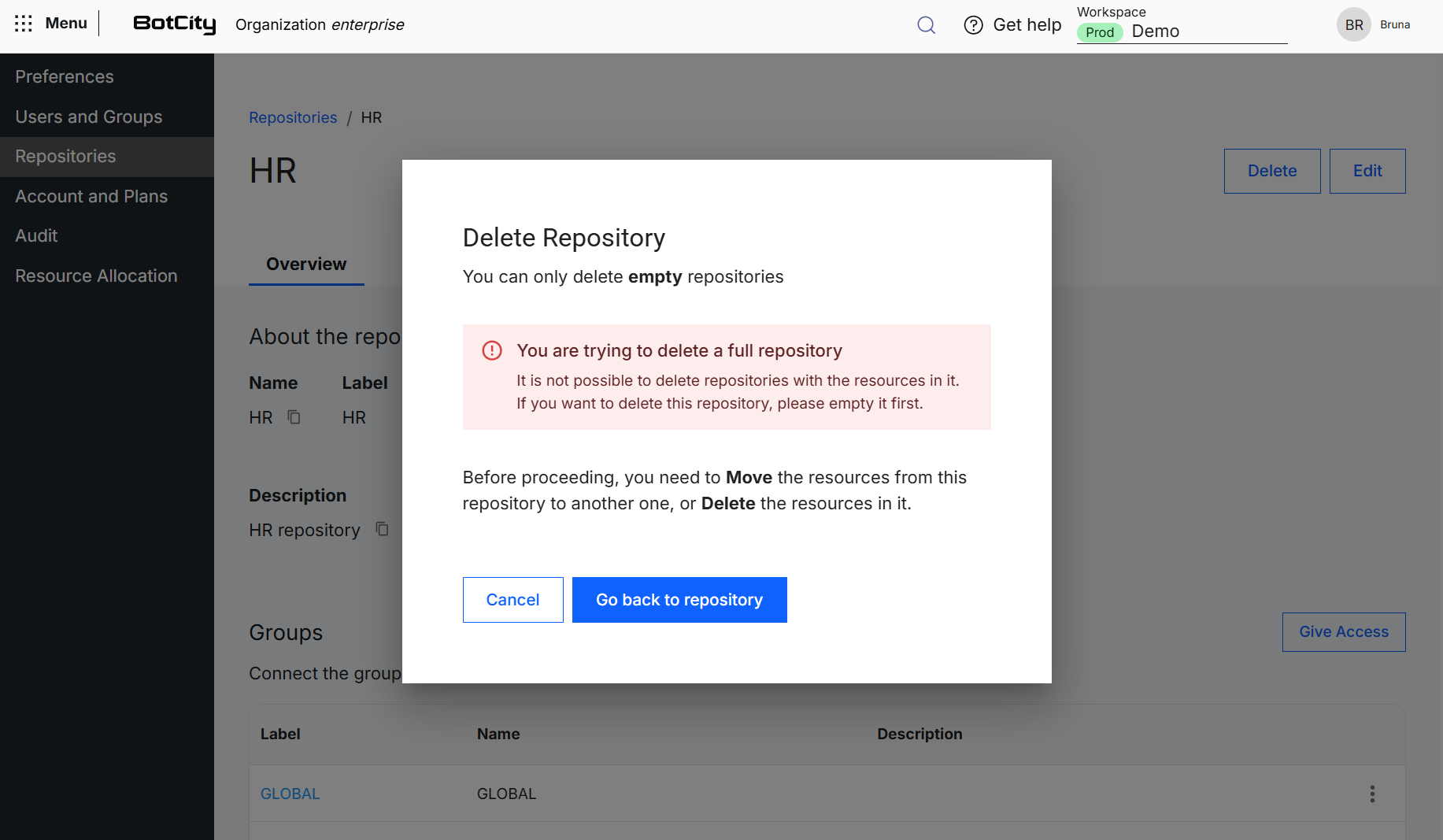Click the Organization enterprise text
1443x840 pixels.
click(320, 24)
